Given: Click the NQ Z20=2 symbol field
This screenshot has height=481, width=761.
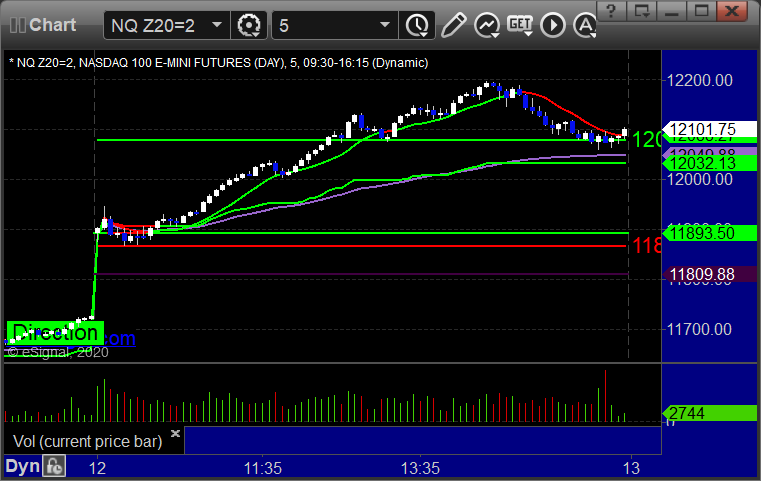Looking at the screenshot, I should (x=166, y=25).
